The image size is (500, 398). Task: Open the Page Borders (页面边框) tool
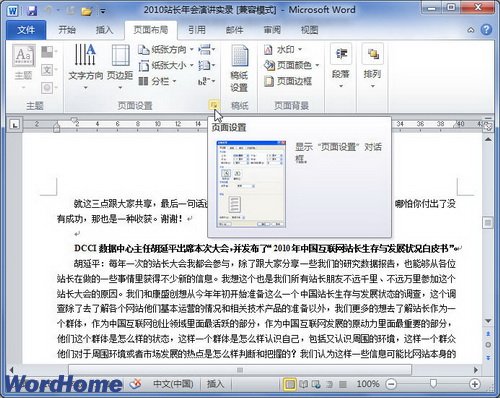pos(288,81)
